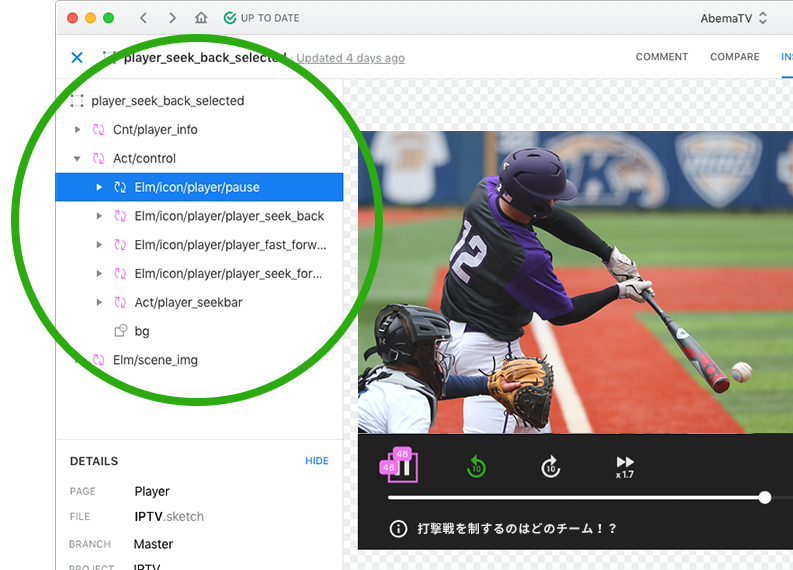Hide the DETAILS panel
The height and width of the screenshot is (570, 793).
317,461
